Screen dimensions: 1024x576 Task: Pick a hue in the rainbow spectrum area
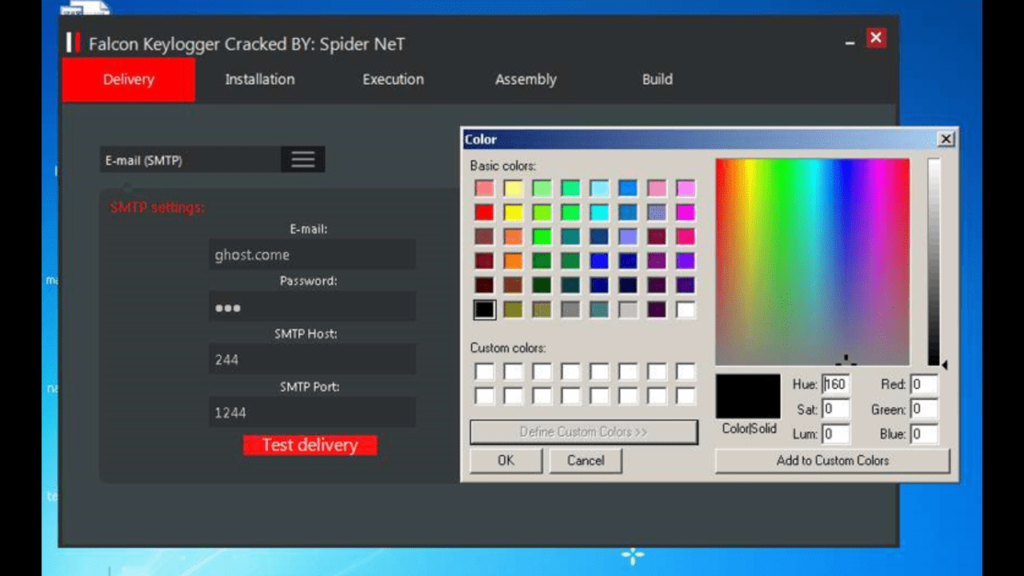tap(812, 261)
